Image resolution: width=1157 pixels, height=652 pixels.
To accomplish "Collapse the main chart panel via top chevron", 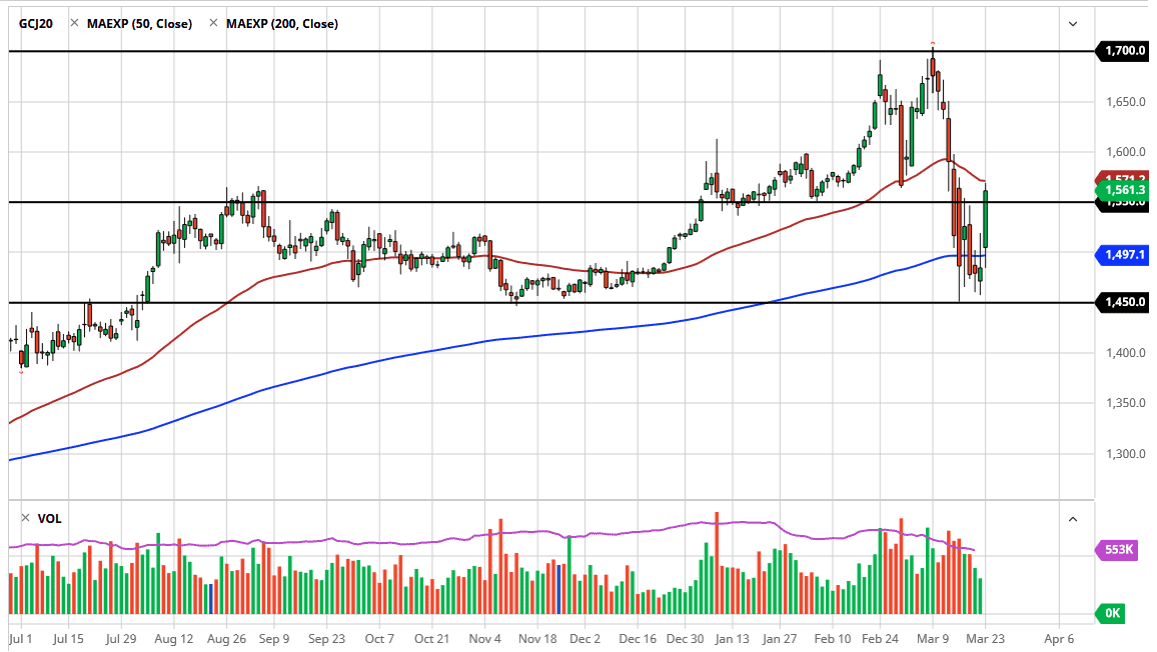I will pyautogui.click(x=1072, y=22).
